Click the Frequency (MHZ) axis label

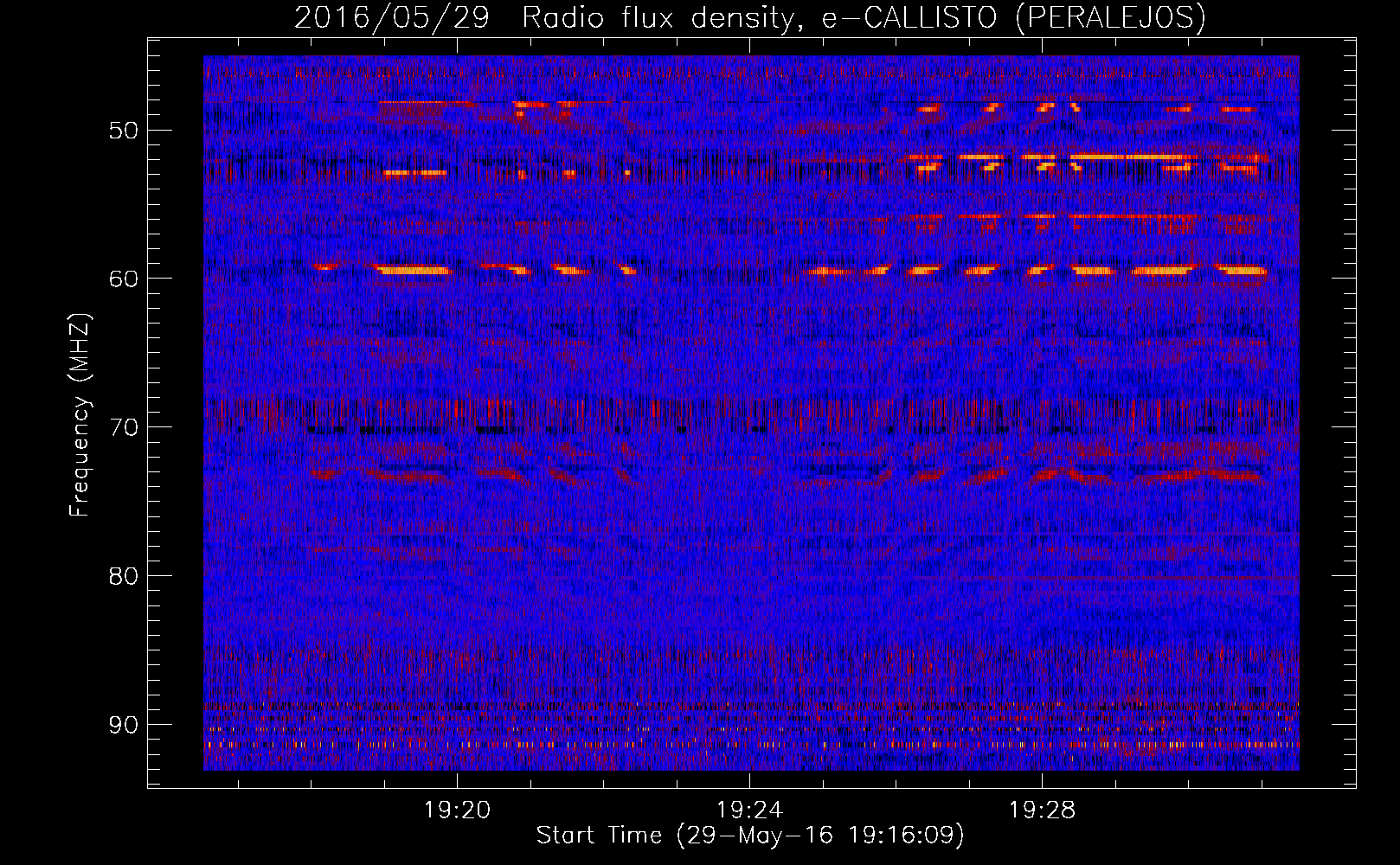[x=80, y=415]
